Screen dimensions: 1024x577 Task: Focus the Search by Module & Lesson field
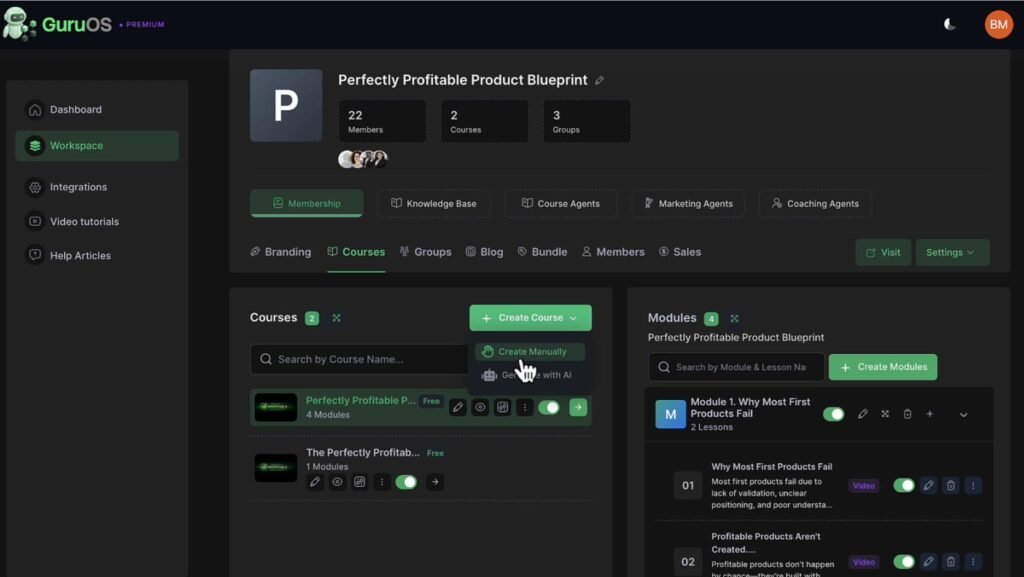click(736, 367)
